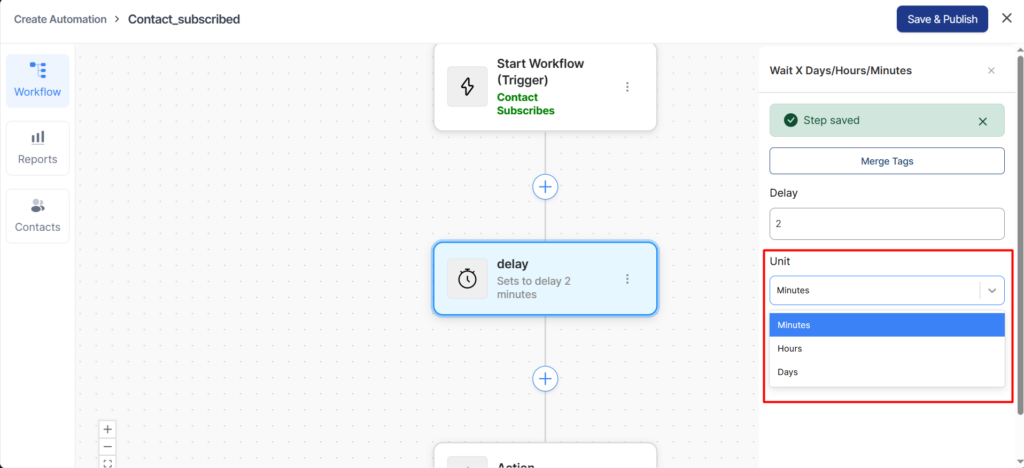Dismiss the Step saved notification
Screen dimensions: 1024x468
point(982,121)
